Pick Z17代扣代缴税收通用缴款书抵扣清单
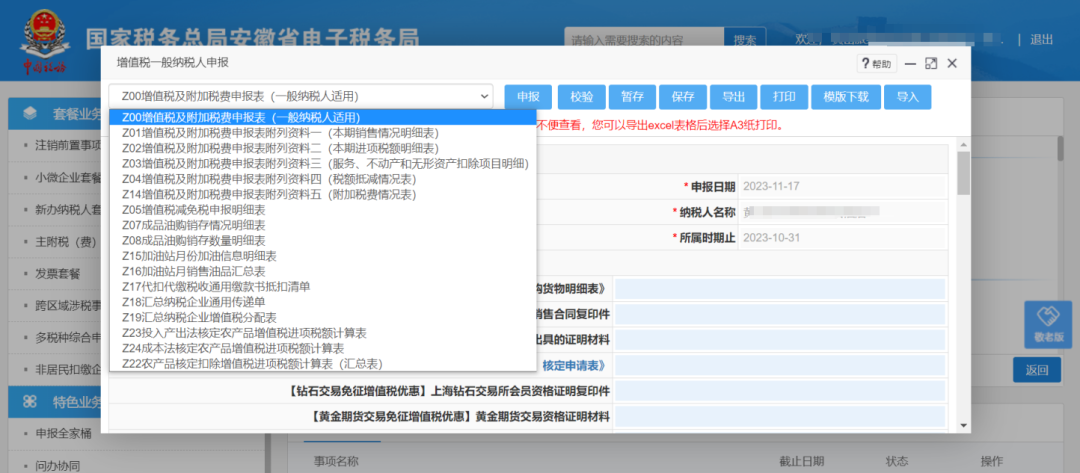The width and height of the screenshot is (1080, 473). (x=322, y=286)
